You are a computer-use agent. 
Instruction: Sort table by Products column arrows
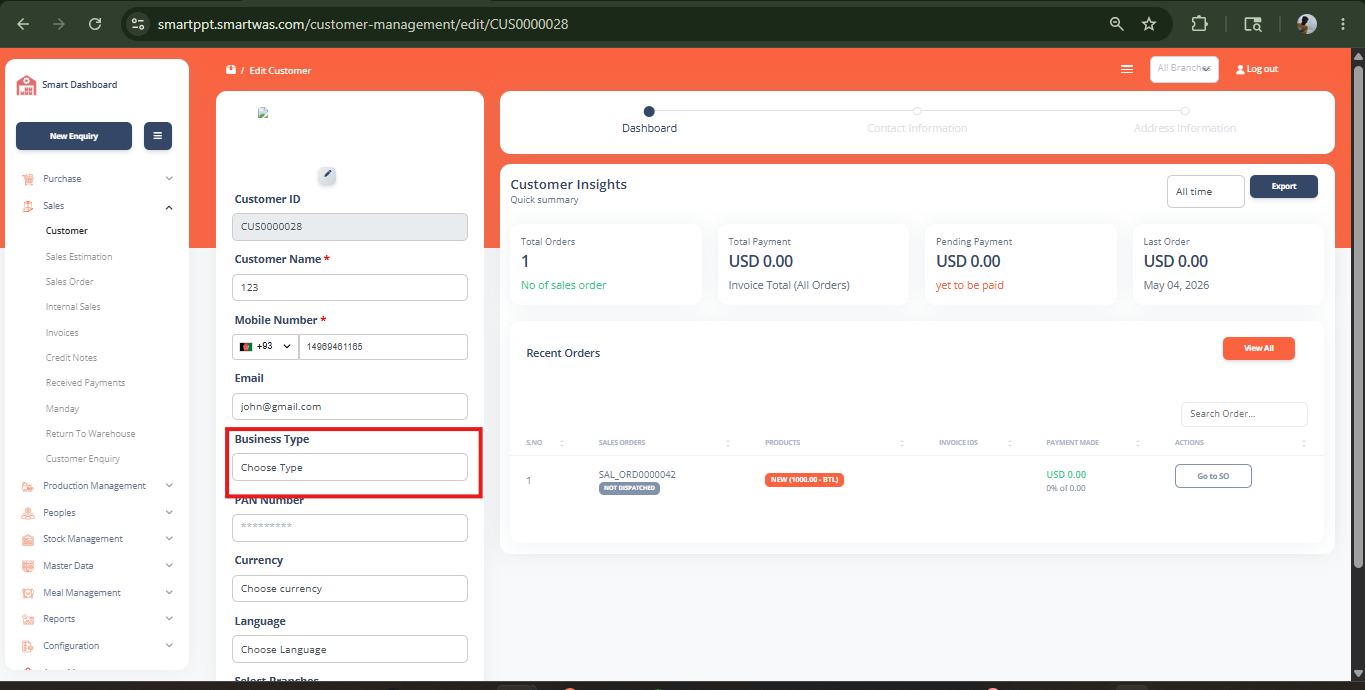902,443
